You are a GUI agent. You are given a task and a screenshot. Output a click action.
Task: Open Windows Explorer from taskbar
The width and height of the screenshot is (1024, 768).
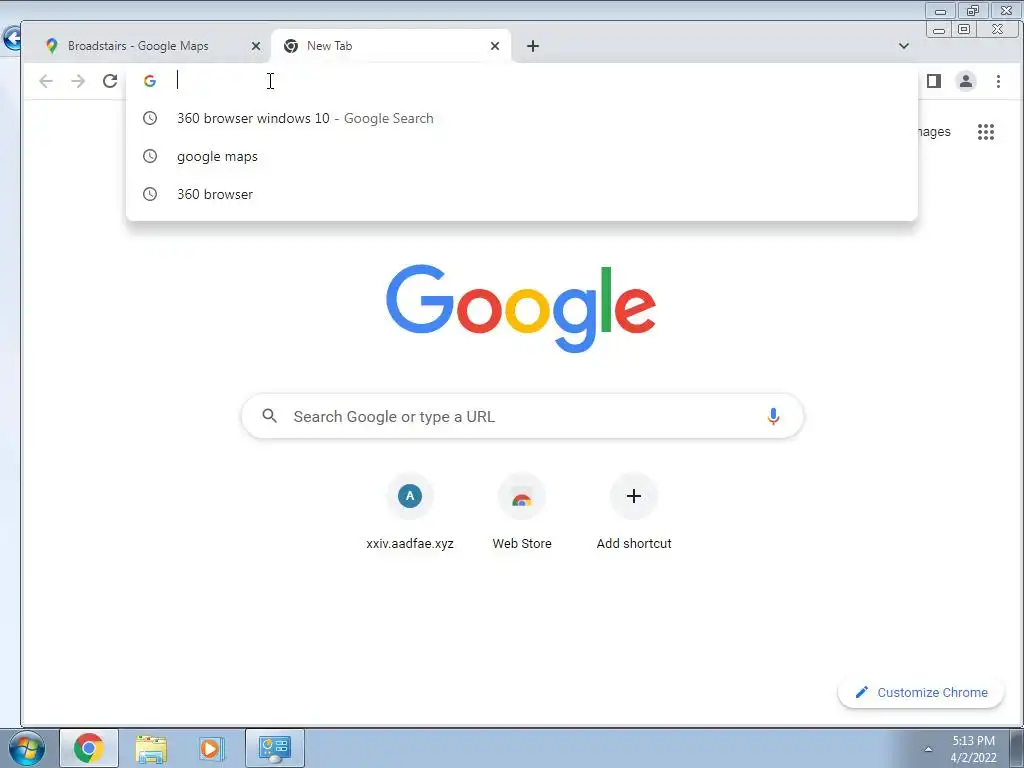point(151,748)
